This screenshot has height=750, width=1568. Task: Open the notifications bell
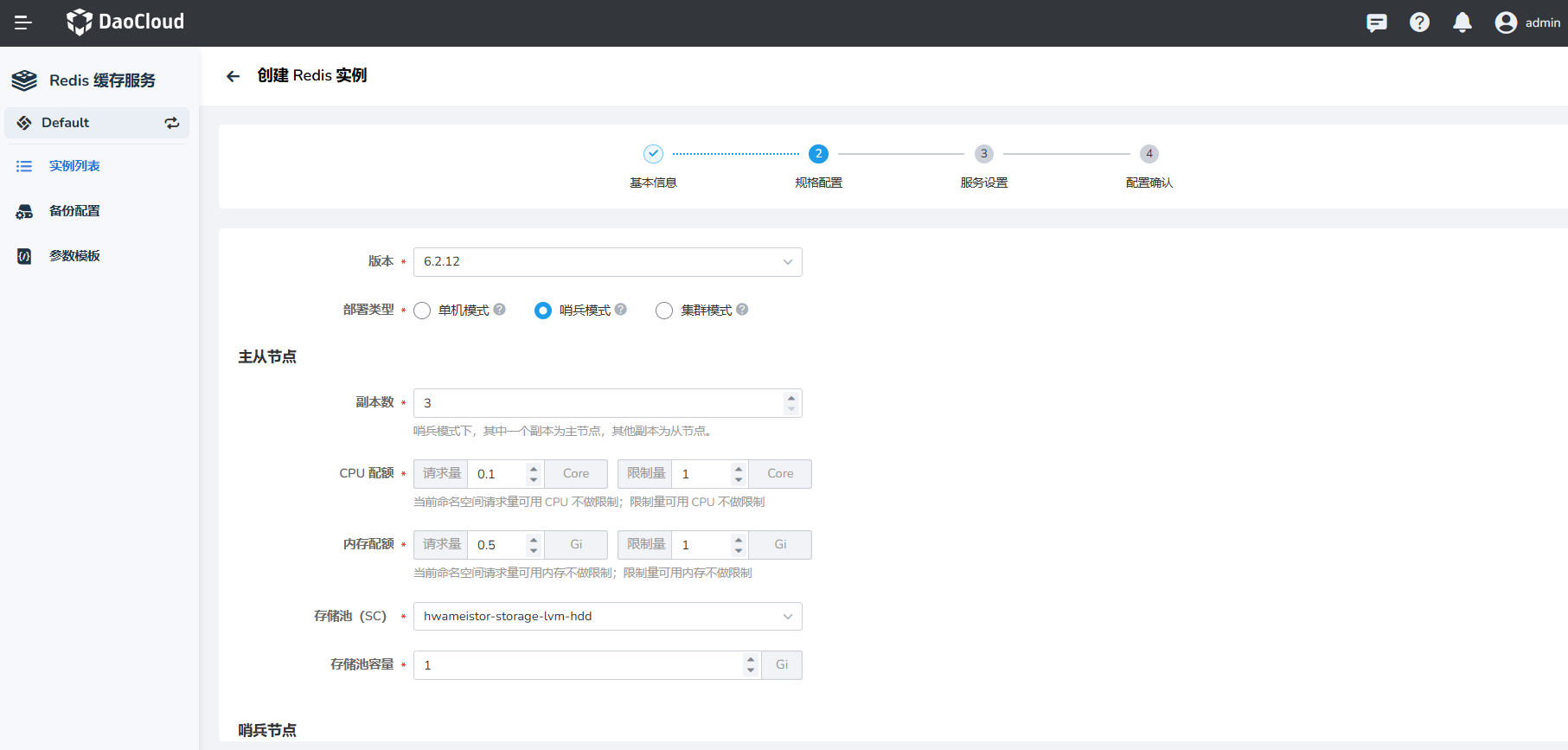pos(1462,22)
